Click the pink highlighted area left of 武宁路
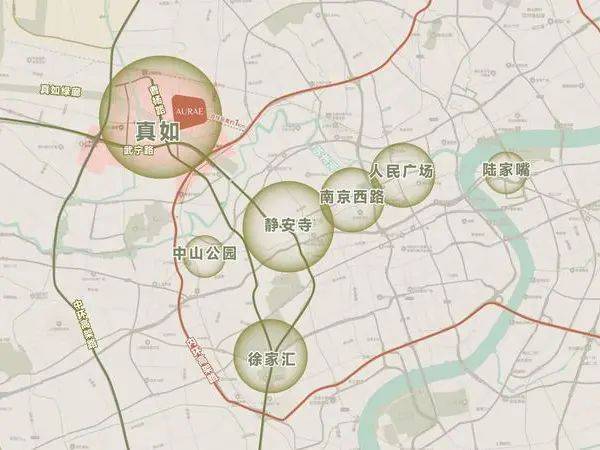 pyautogui.click(x=93, y=151)
